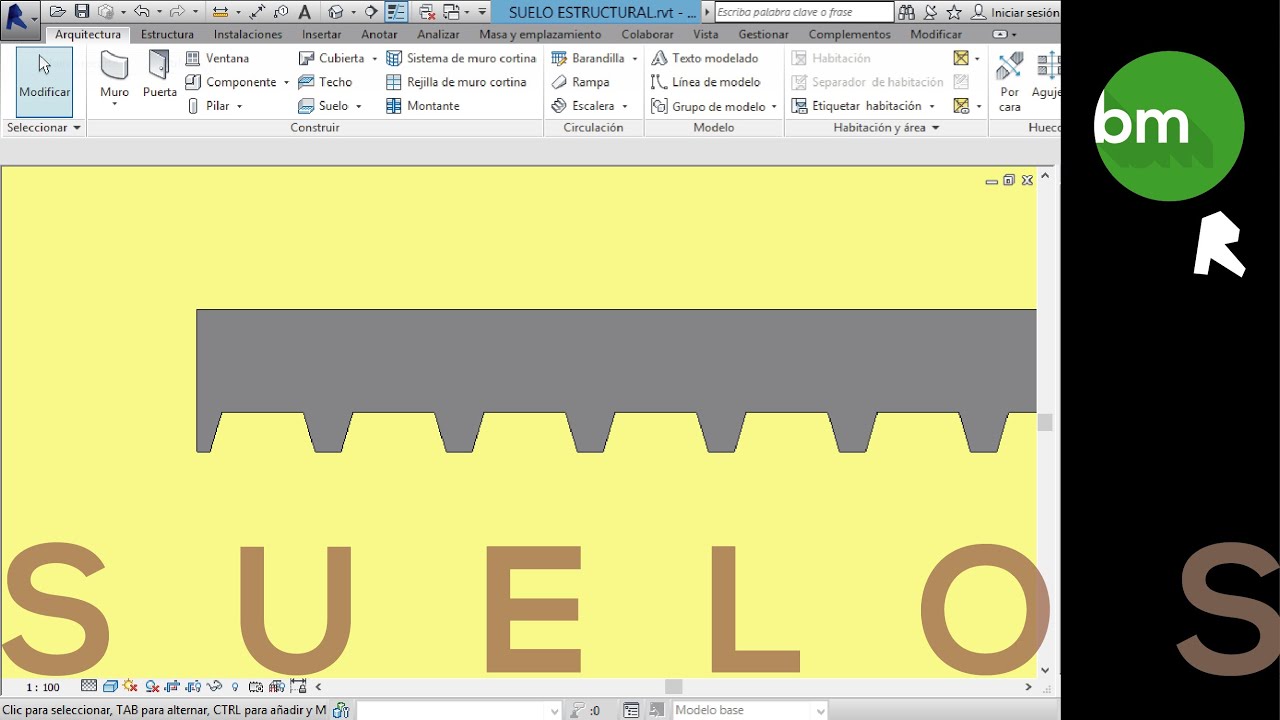The height and width of the screenshot is (720, 1280).
Task: Toggle temporary hide/isolate glasses icon
Action: (x=214, y=686)
